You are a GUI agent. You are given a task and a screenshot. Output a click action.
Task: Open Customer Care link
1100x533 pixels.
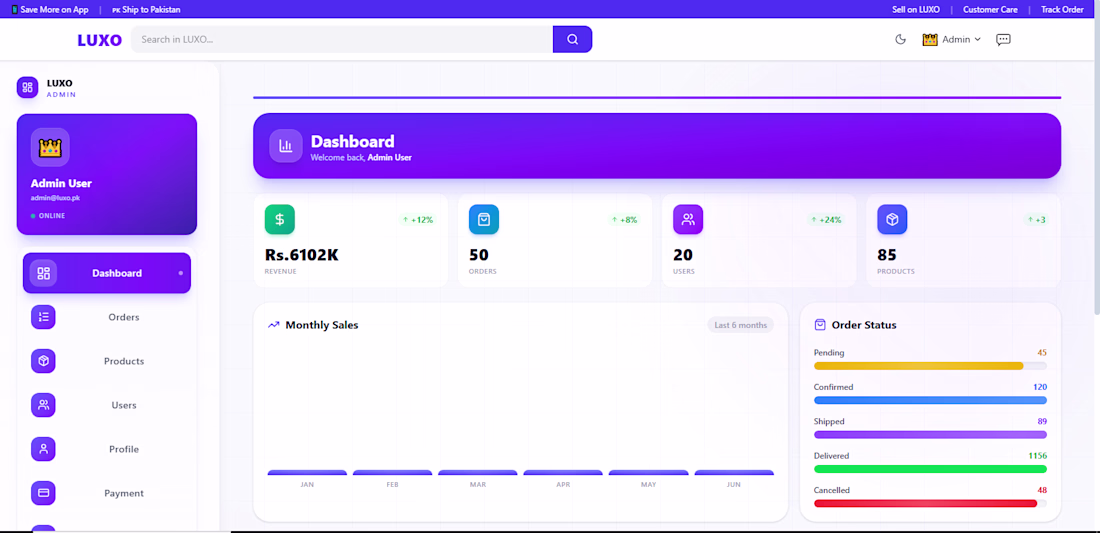click(990, 10)
